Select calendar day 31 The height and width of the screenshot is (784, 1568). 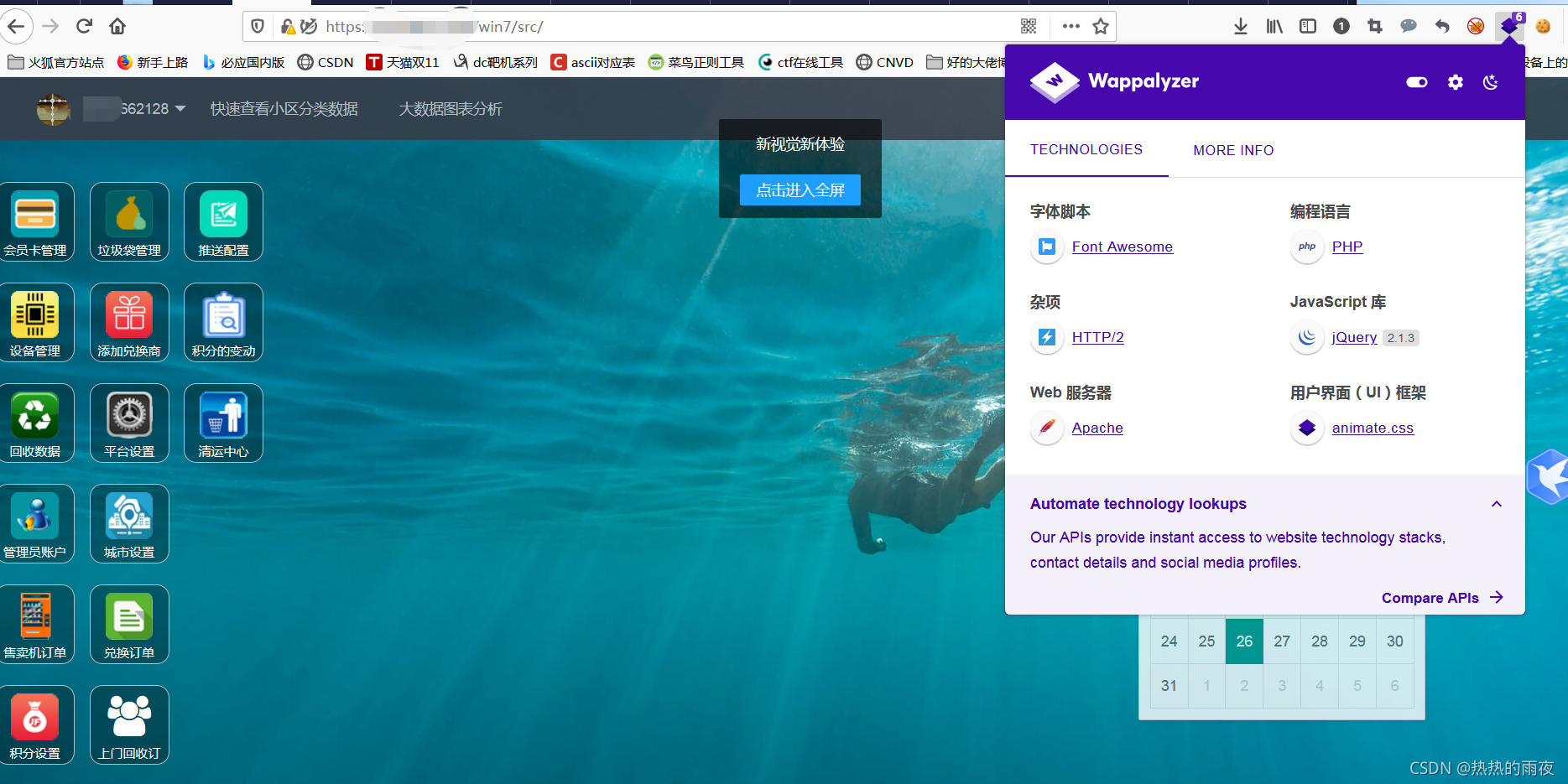click(x=1169, y=686)
